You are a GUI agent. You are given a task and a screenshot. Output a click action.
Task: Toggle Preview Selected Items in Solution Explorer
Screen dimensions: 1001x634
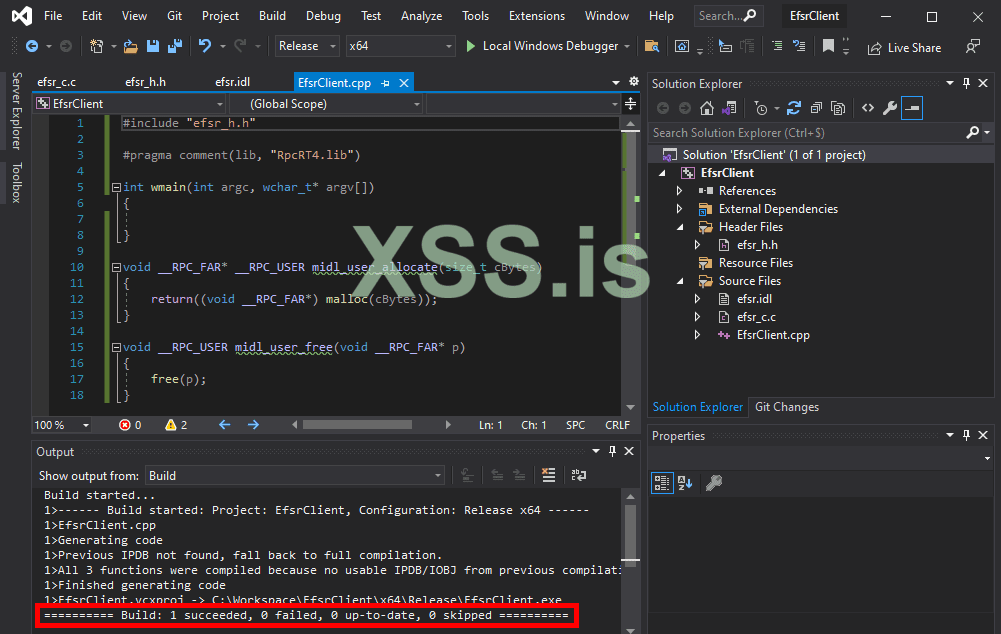pos(911,108)
